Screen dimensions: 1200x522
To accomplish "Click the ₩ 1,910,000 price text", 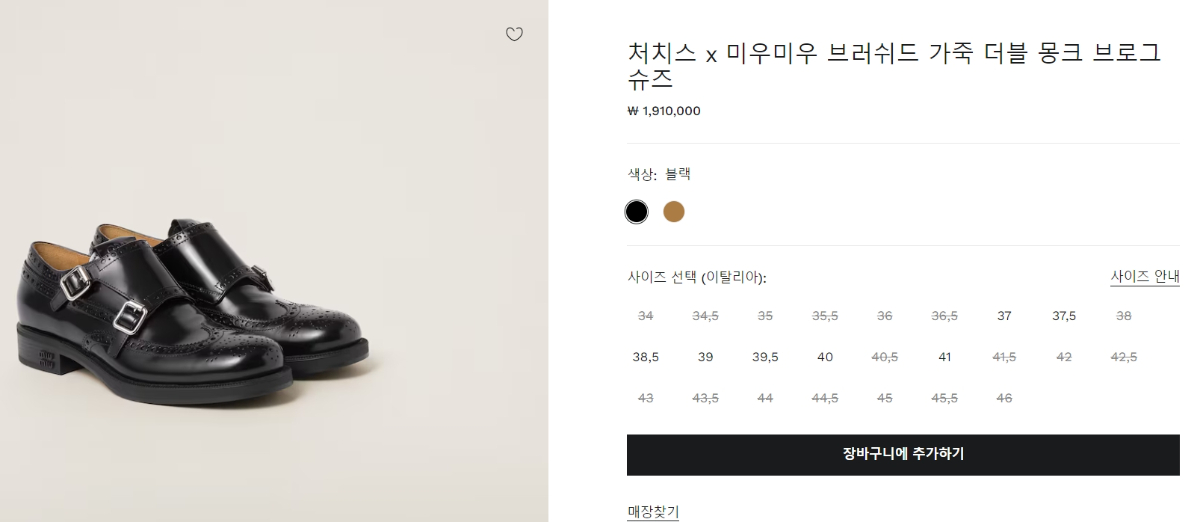I will click(x=664, y=111).
